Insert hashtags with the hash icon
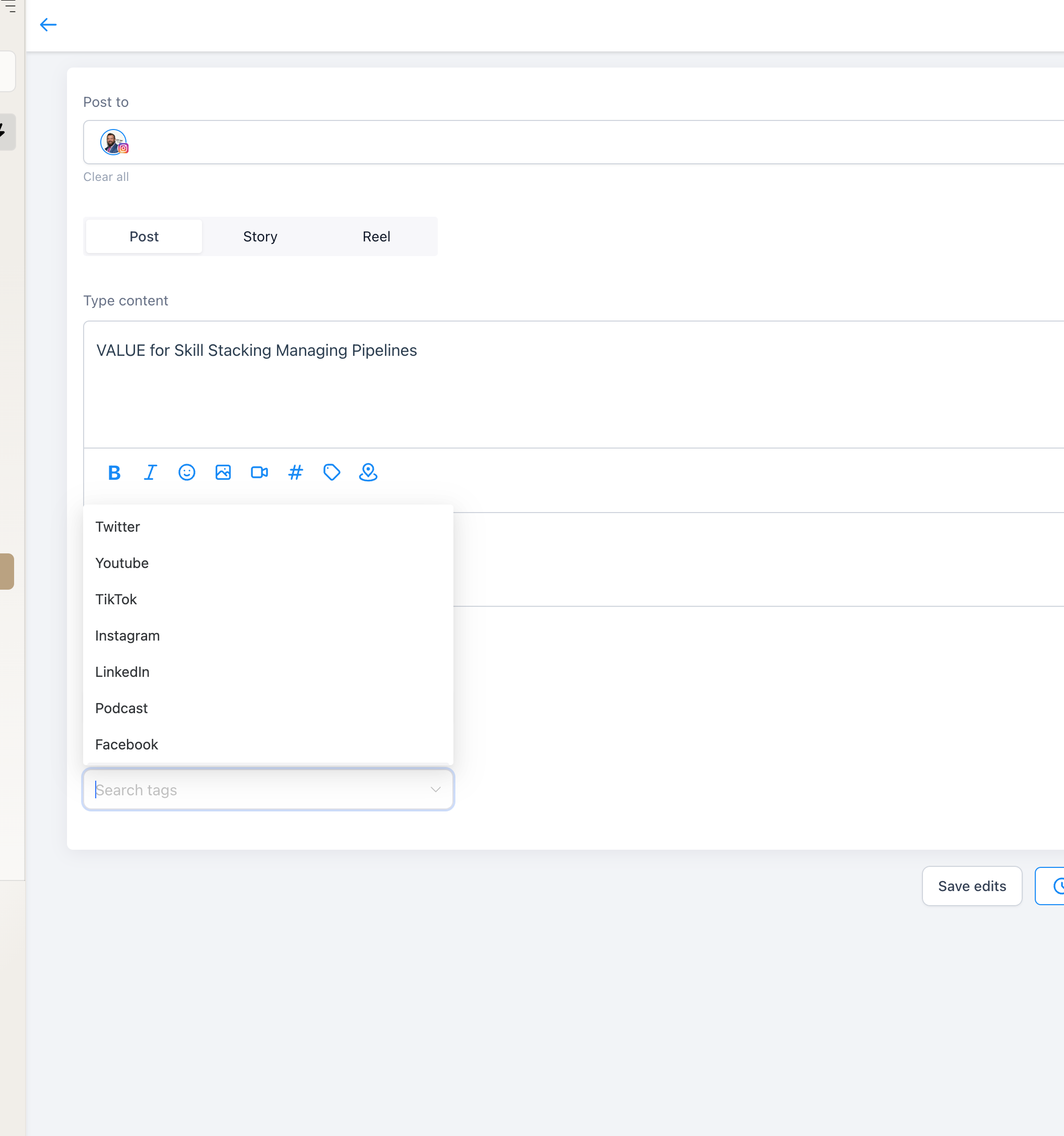Image resolution: width=1064 pixels, height=1136 pixels. click(x=295, y=473)
